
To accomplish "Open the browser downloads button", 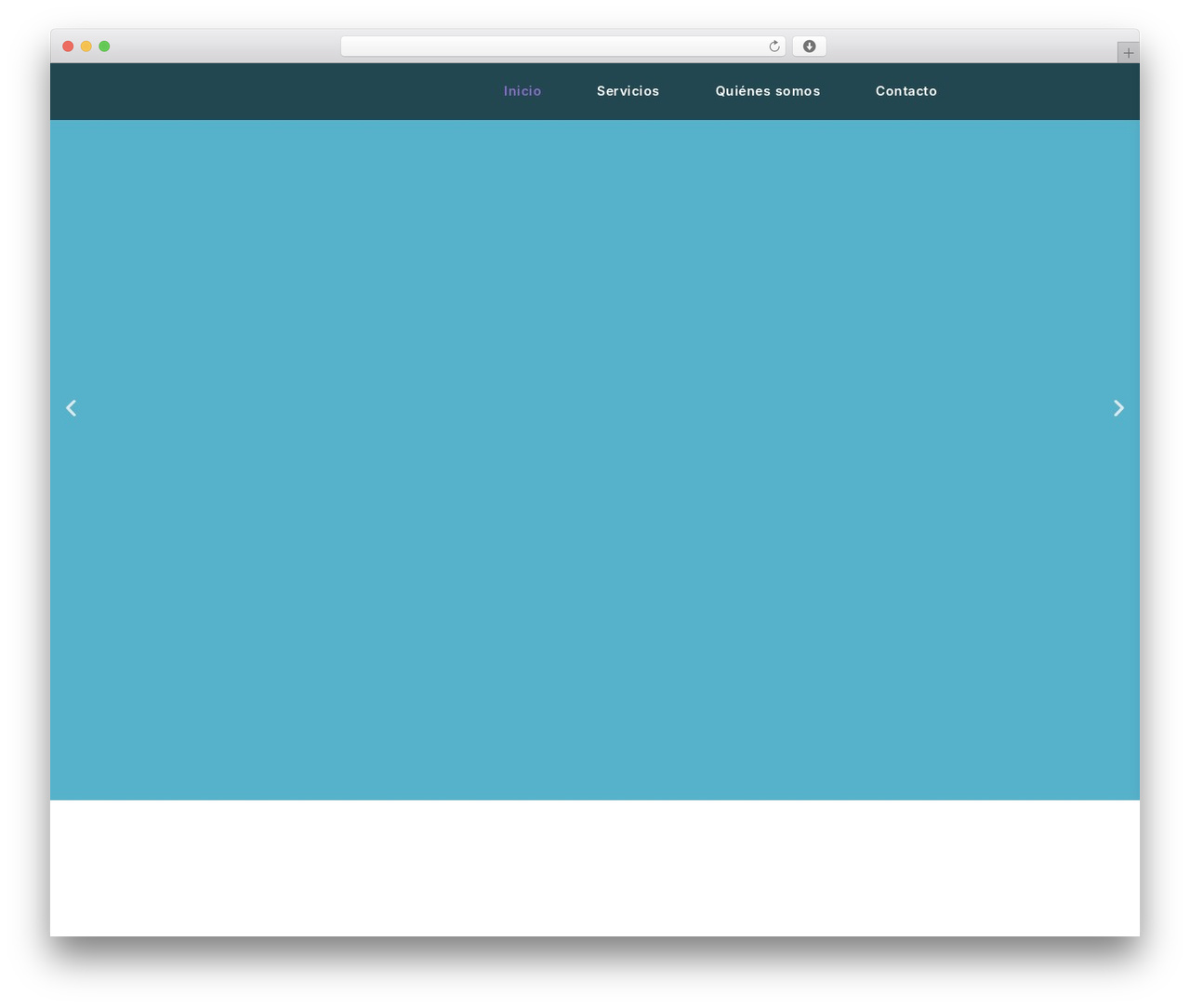I will click(x=809, y=46).
